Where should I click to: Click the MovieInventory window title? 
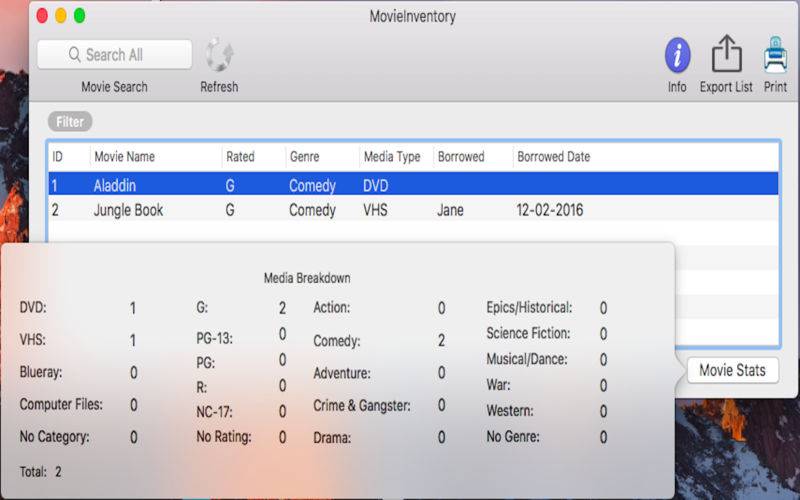[412, 16]
